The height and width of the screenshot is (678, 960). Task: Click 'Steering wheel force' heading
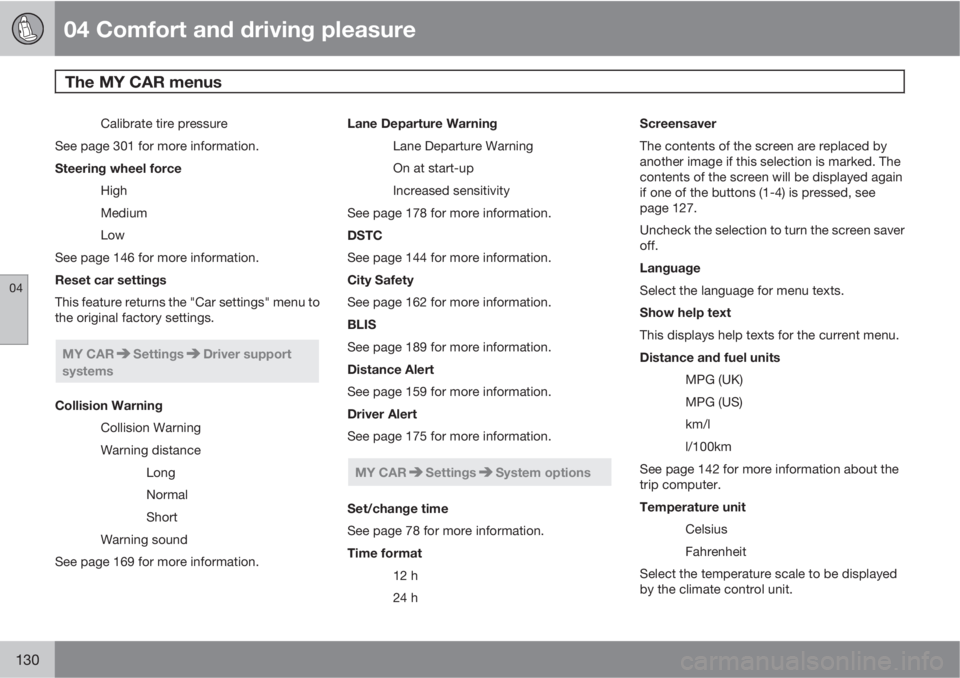point(118,168)
